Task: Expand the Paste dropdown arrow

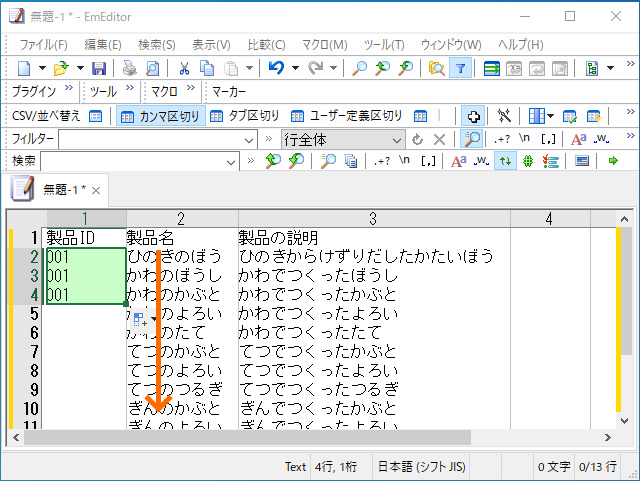Action: (249, 68)
